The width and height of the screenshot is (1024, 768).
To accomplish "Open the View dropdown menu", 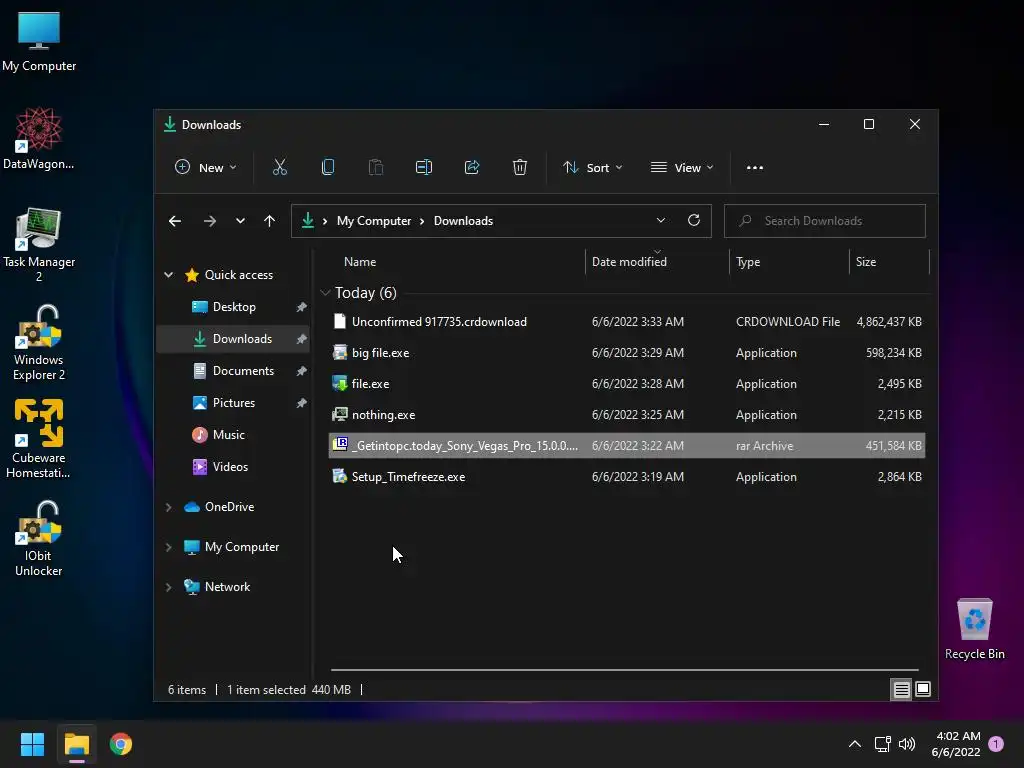I will (682, 168).
